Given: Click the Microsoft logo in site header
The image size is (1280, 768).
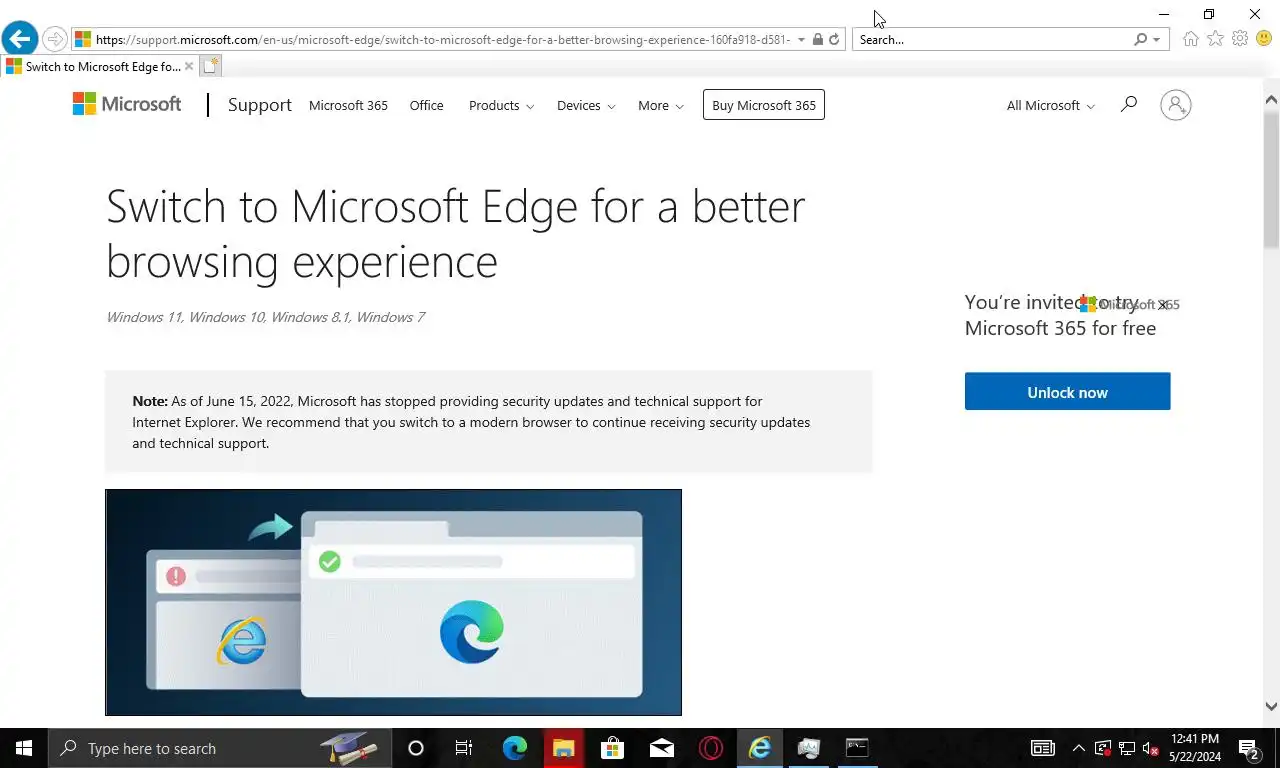Looking at the screenshot, I should [x=127, y=104].
